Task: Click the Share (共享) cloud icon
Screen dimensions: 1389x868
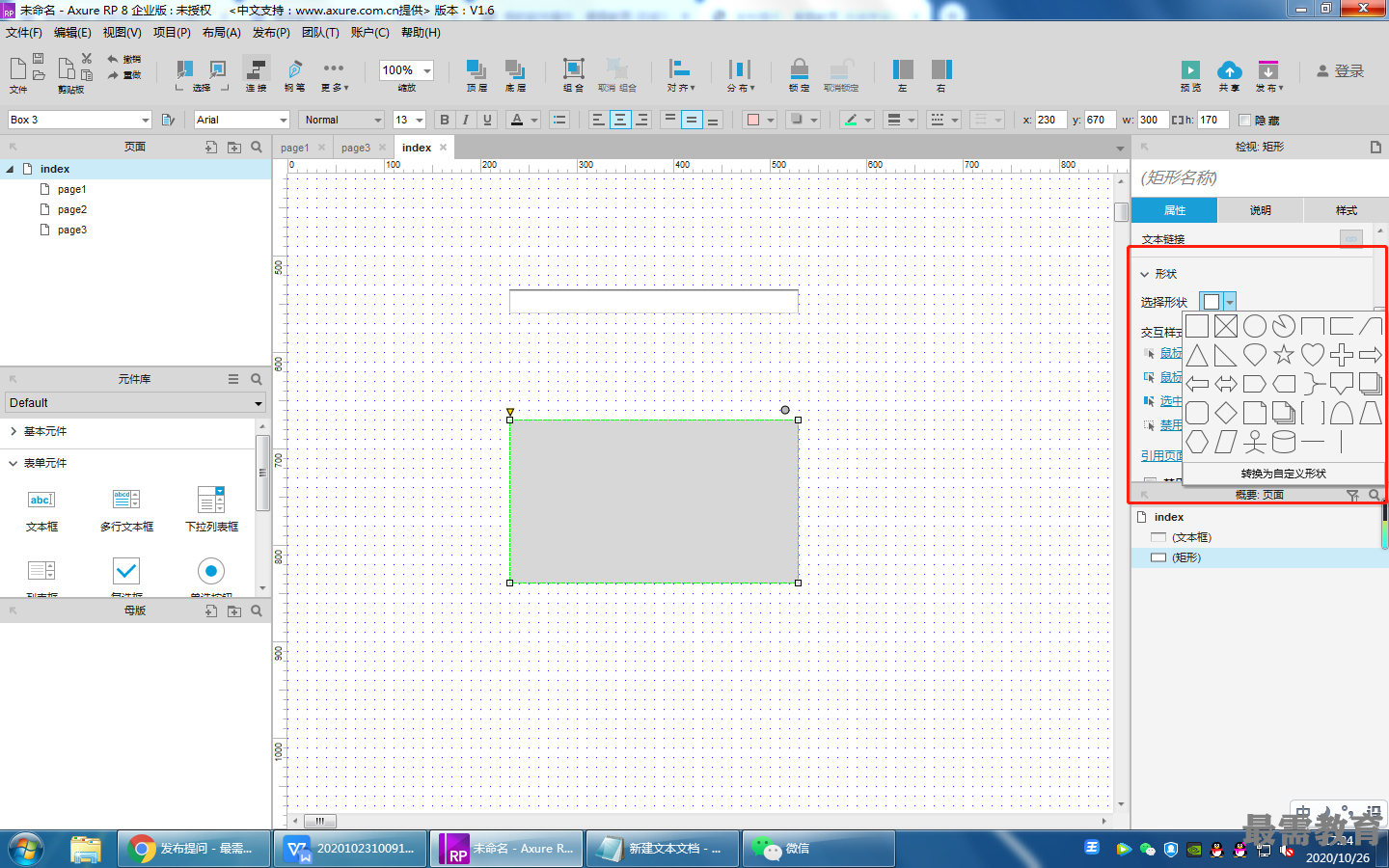Action: [1229, 70]
